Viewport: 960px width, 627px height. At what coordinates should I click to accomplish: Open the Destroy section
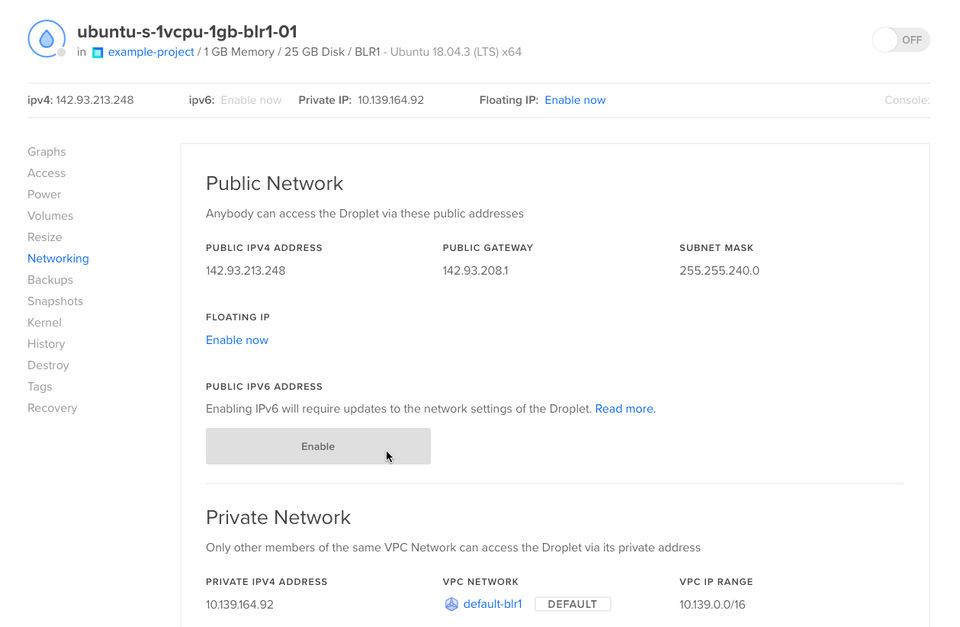pyautogui.click(x=48, y=365)
